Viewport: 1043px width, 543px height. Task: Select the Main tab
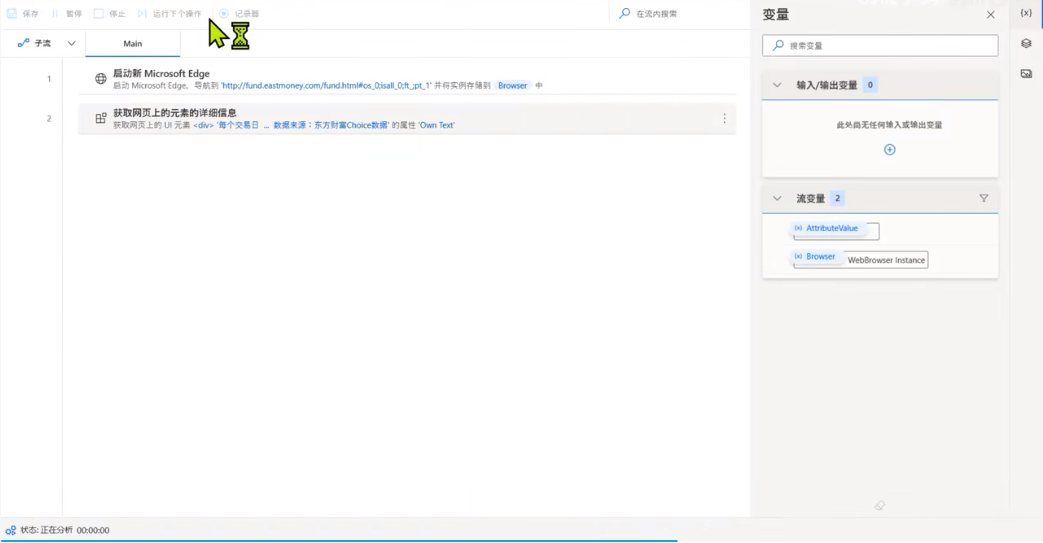tap(132, 43)
